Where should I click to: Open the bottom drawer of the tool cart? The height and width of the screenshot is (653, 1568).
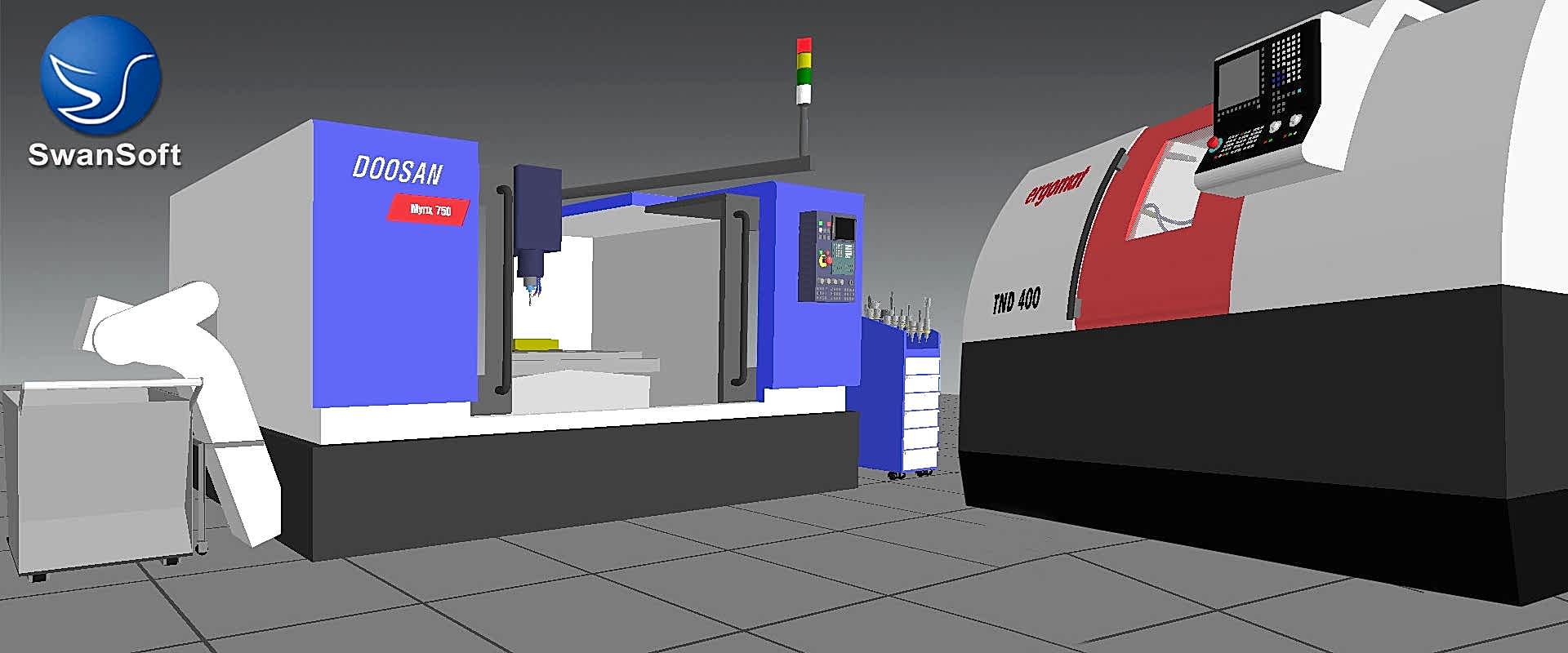[920, 457]
